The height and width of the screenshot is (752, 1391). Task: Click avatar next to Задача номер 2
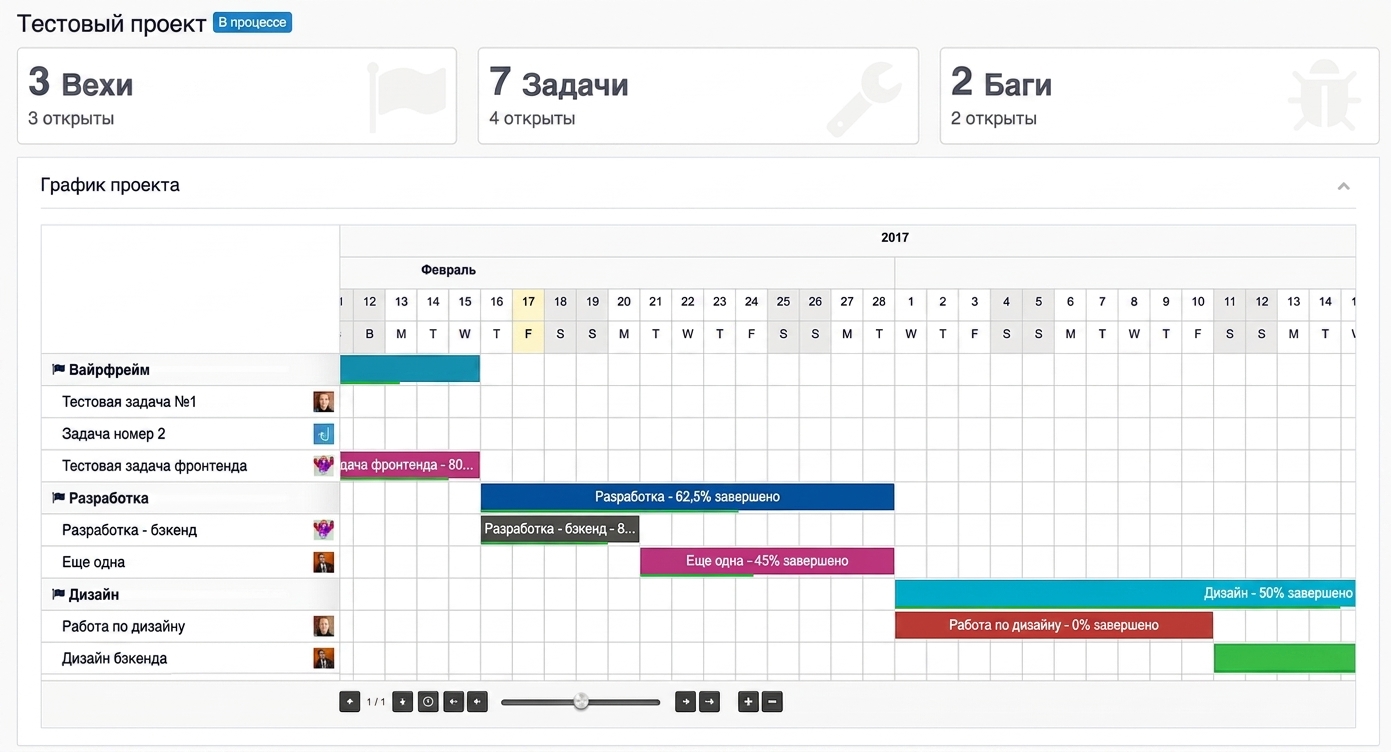(323, 434)
